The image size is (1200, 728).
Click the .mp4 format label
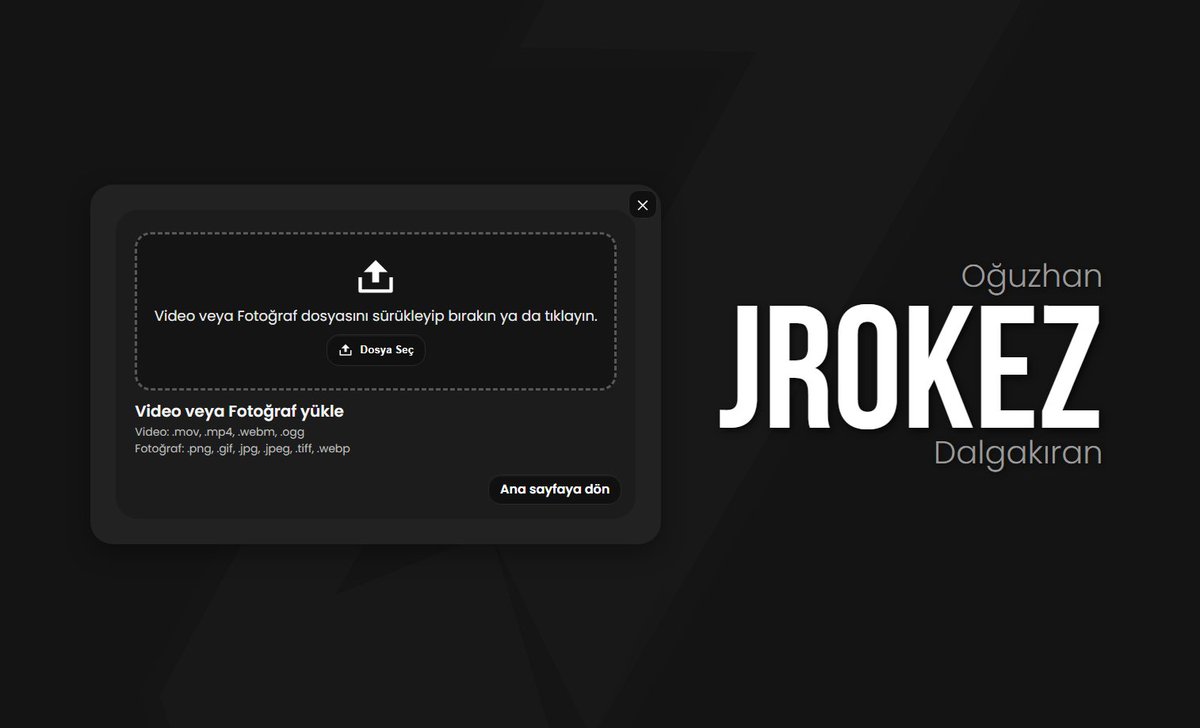219,431
